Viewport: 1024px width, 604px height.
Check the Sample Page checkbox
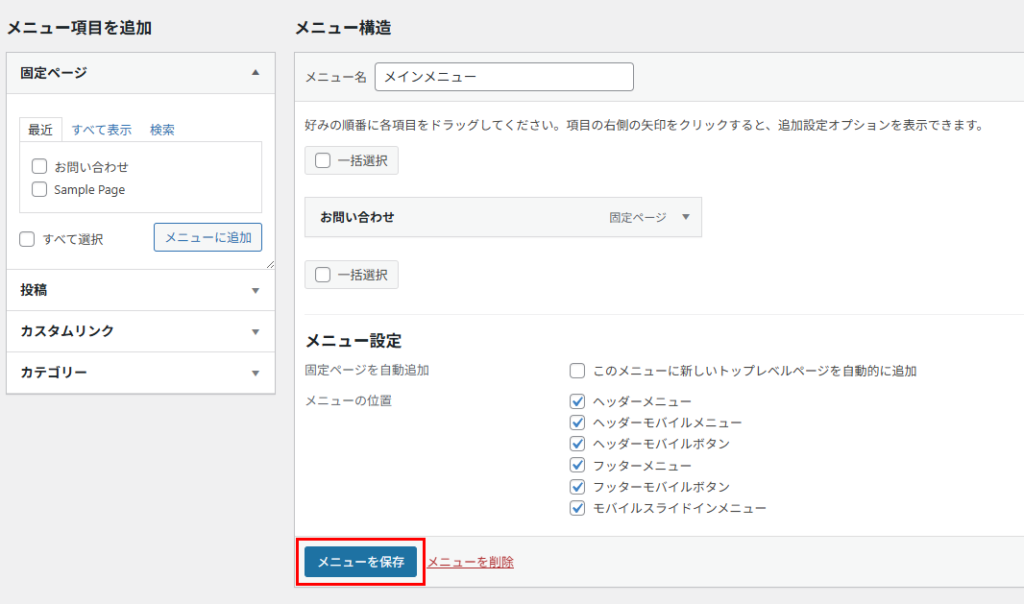(x=40, y=189)
